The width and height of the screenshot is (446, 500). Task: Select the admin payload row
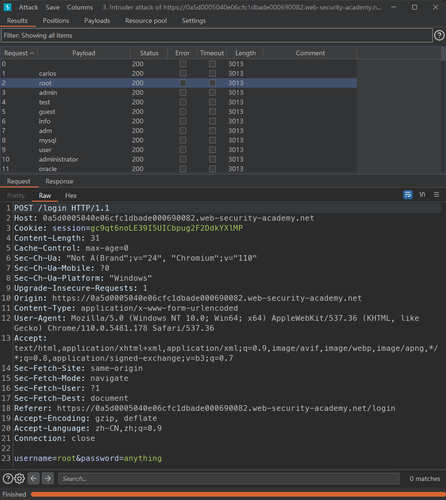[179, 92]
